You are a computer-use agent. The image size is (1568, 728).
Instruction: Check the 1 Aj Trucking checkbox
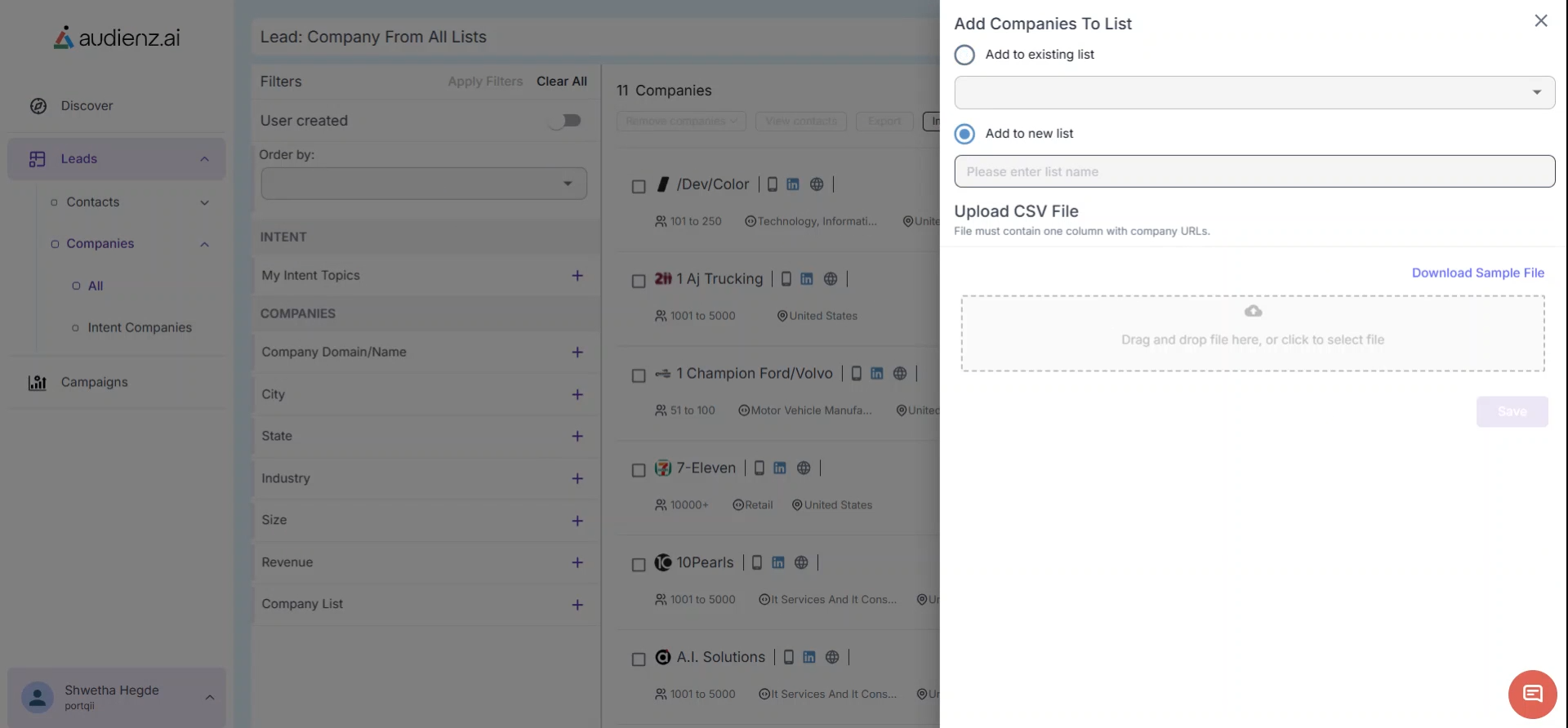[639, 281]
